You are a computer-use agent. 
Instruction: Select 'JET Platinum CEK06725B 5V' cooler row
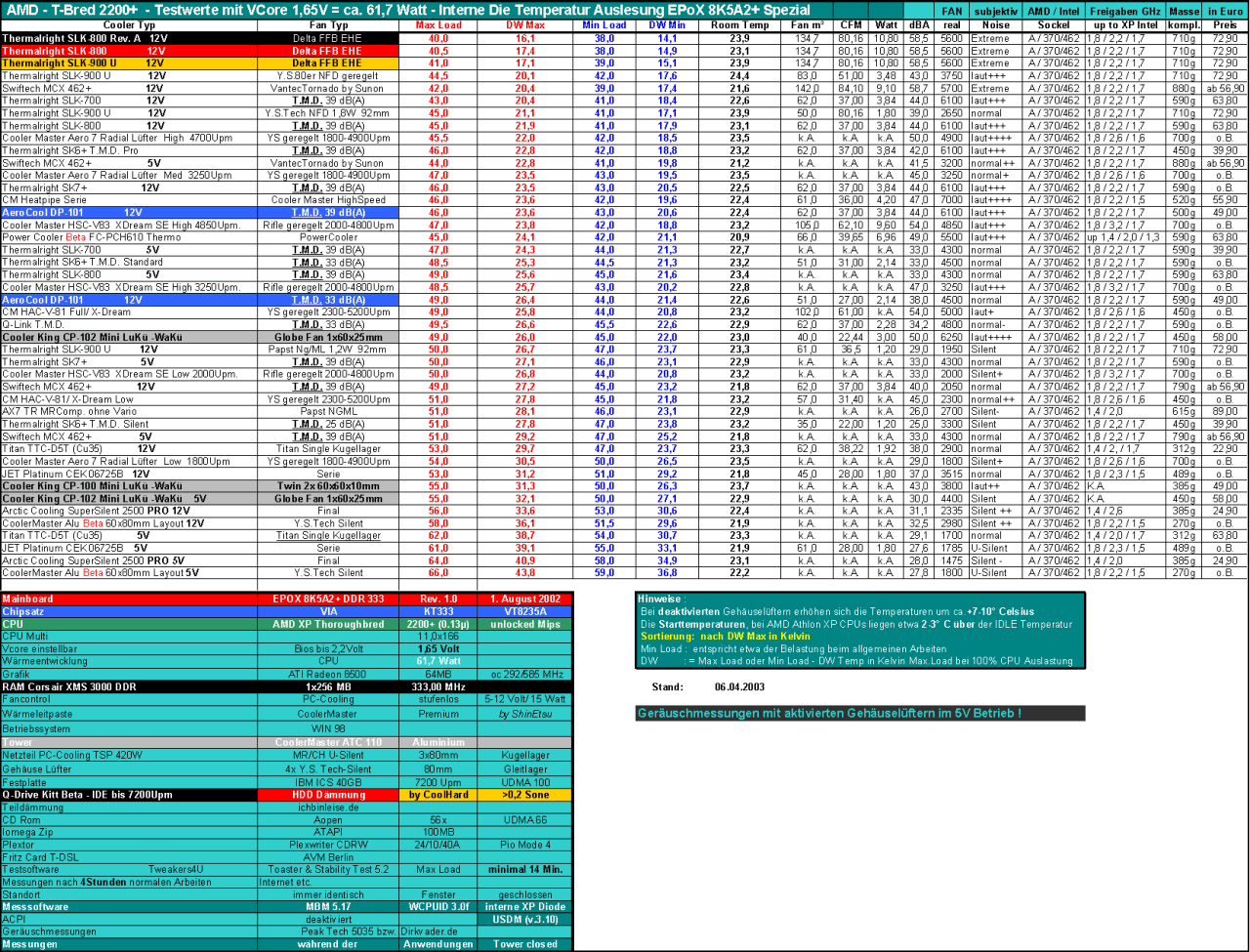click(x=129, y=548)
